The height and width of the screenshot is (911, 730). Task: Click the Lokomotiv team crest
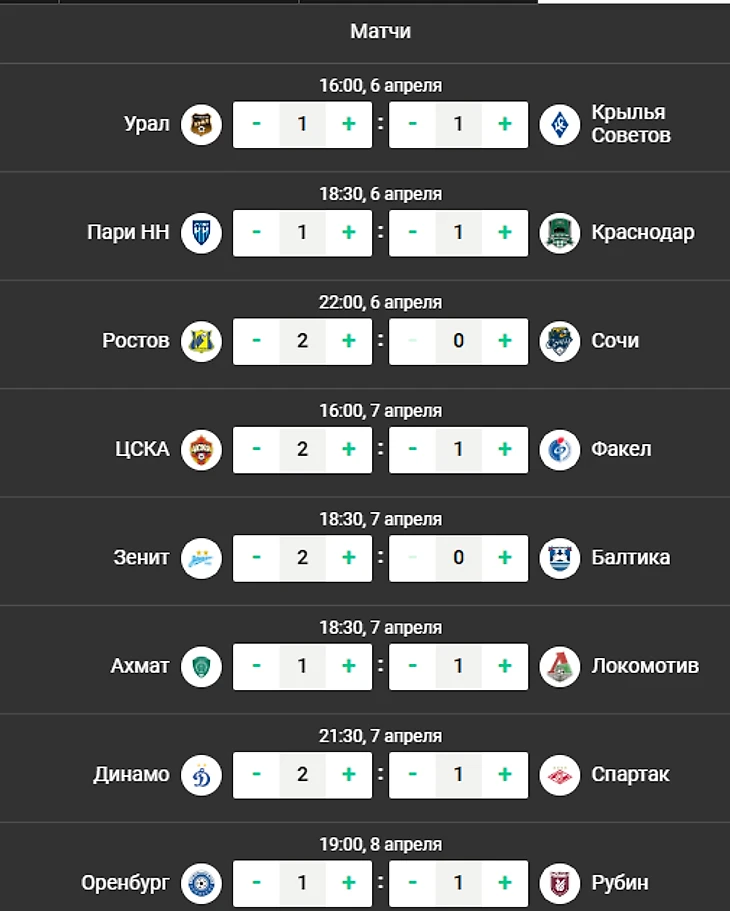tap(560, 666)
